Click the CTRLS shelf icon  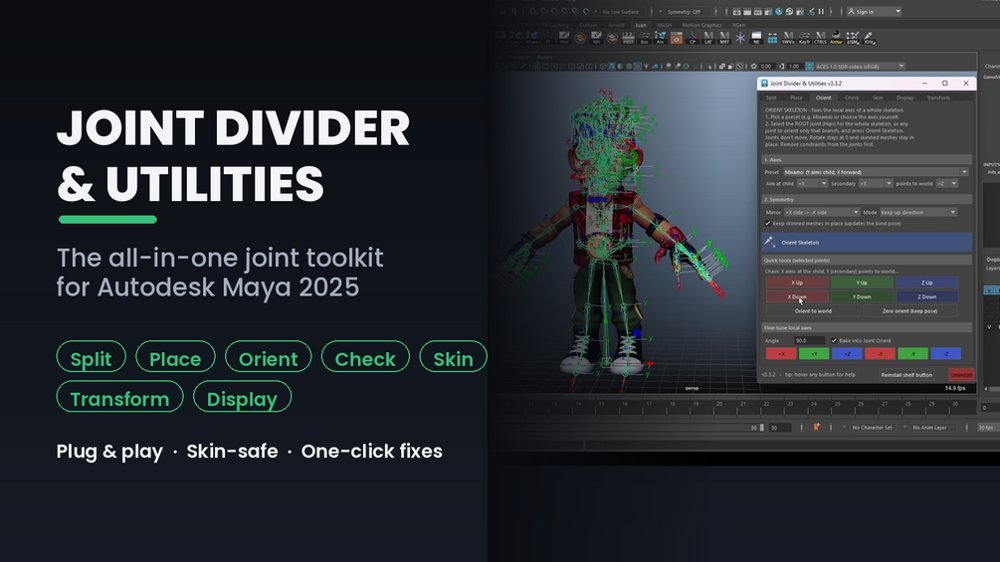[x=820, y=38]
